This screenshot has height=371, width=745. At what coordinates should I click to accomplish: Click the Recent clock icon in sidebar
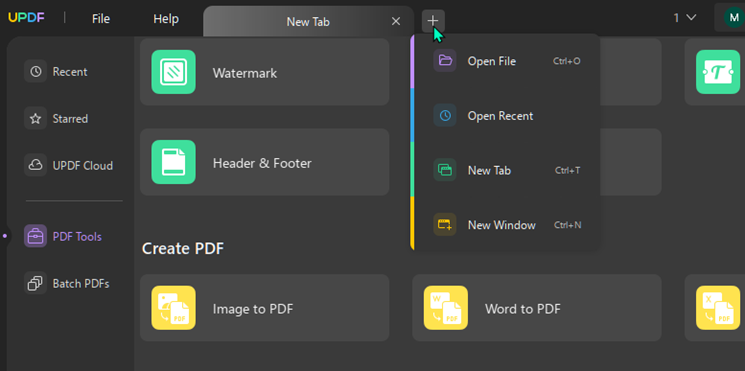tap(36, 72)
